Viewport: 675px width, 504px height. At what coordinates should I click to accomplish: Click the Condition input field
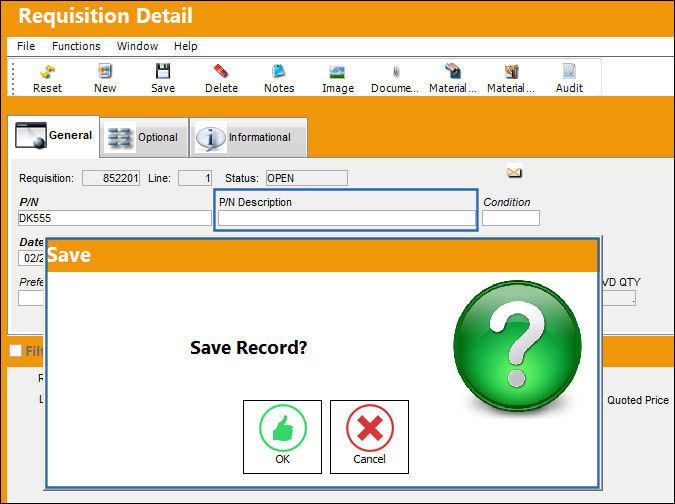click(511, 218)
